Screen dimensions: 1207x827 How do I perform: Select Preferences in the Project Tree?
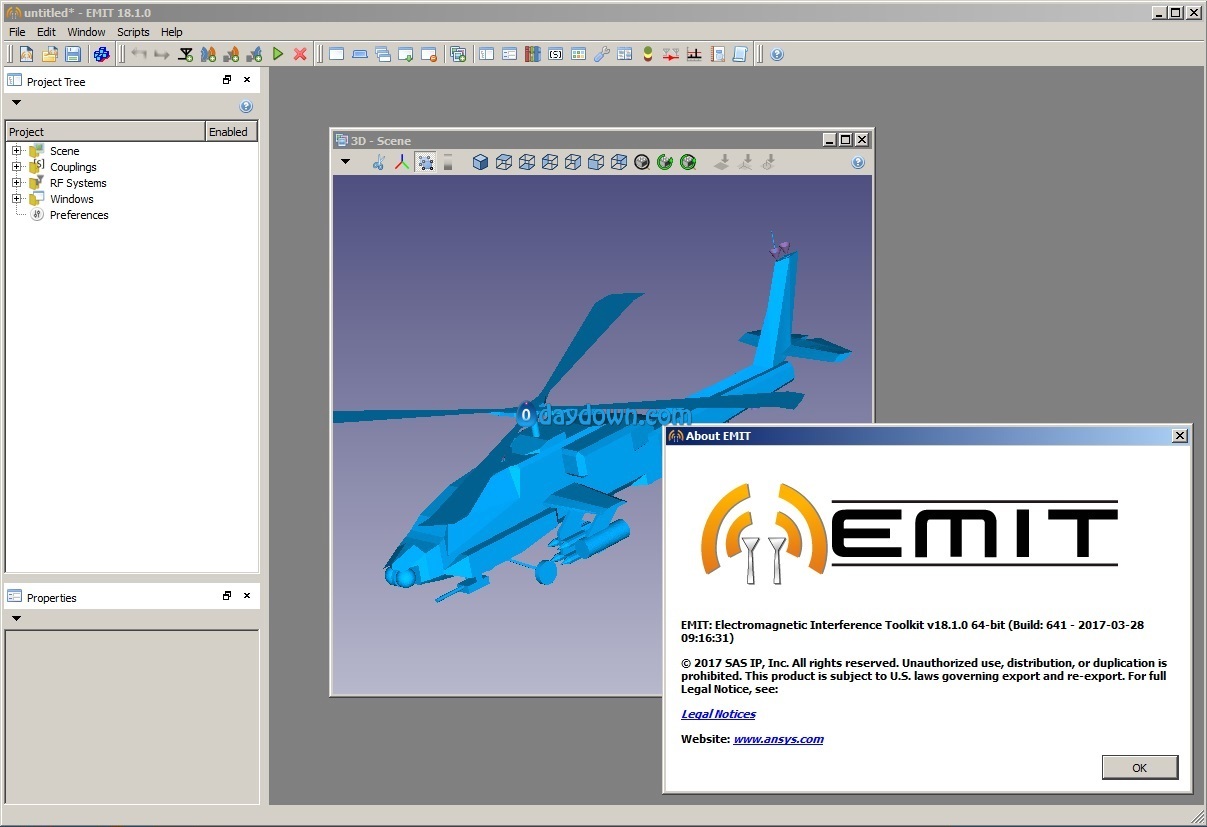[x=79, y=215]
